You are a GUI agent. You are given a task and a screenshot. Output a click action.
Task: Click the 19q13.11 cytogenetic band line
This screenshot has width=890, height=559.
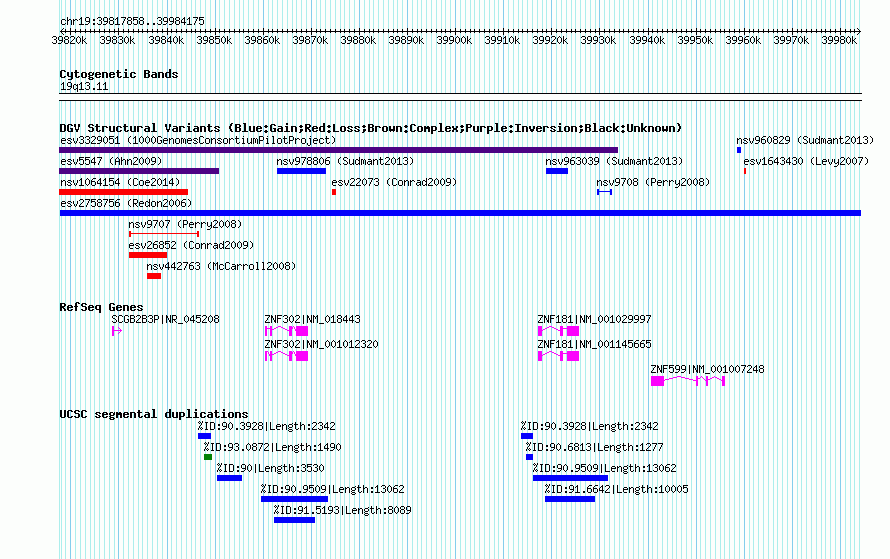[460, 97]
